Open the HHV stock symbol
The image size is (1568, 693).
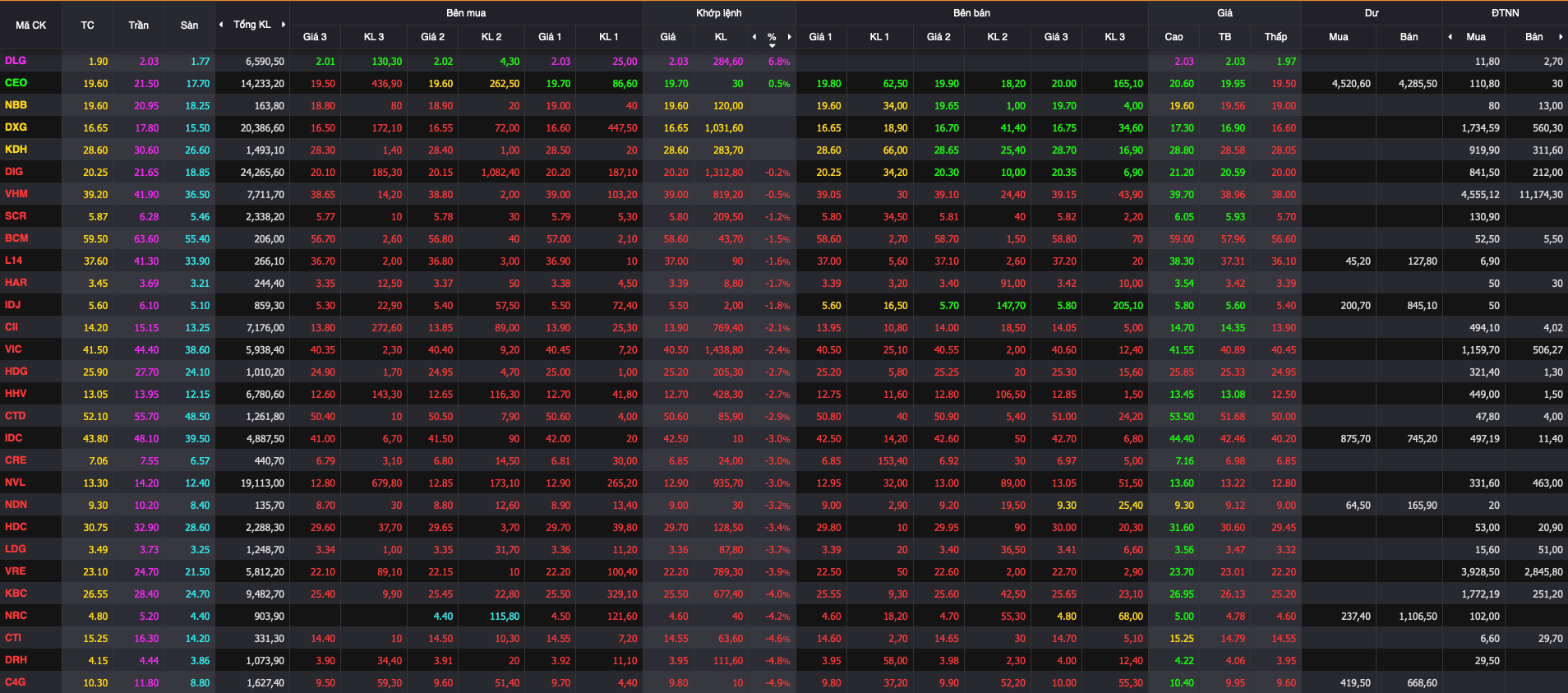pos(16,394)
